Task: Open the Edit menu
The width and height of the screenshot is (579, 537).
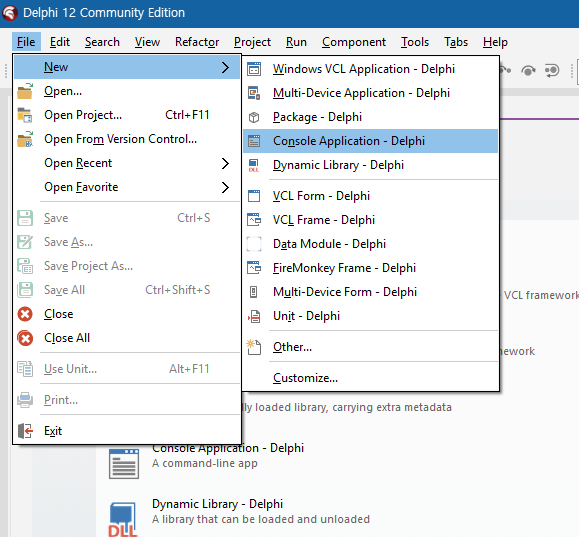Action: [60, 42]
